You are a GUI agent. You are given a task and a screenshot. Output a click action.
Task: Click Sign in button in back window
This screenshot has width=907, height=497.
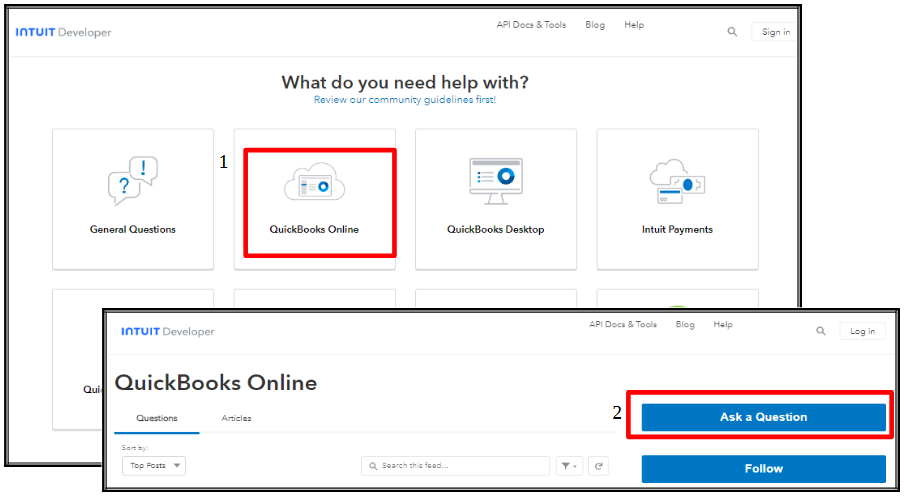click(776, 32)
